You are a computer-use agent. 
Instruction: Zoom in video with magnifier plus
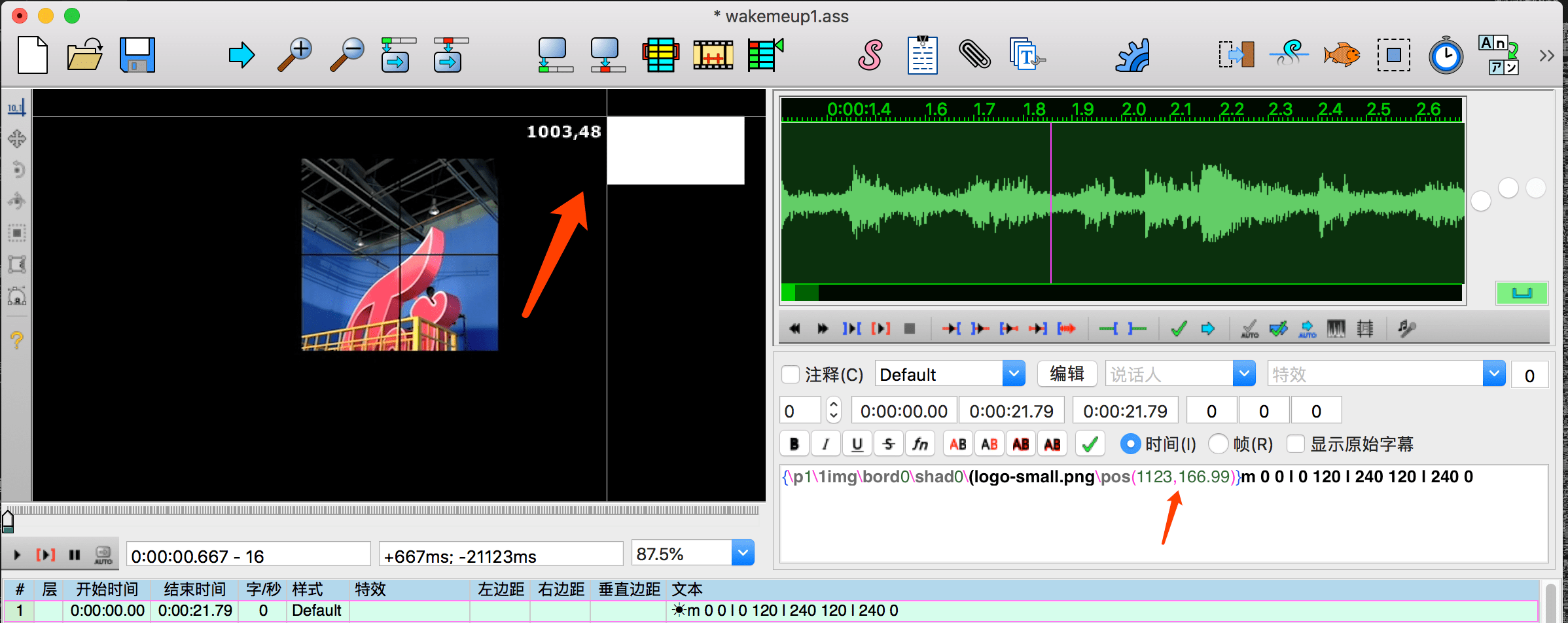(294, 55)
